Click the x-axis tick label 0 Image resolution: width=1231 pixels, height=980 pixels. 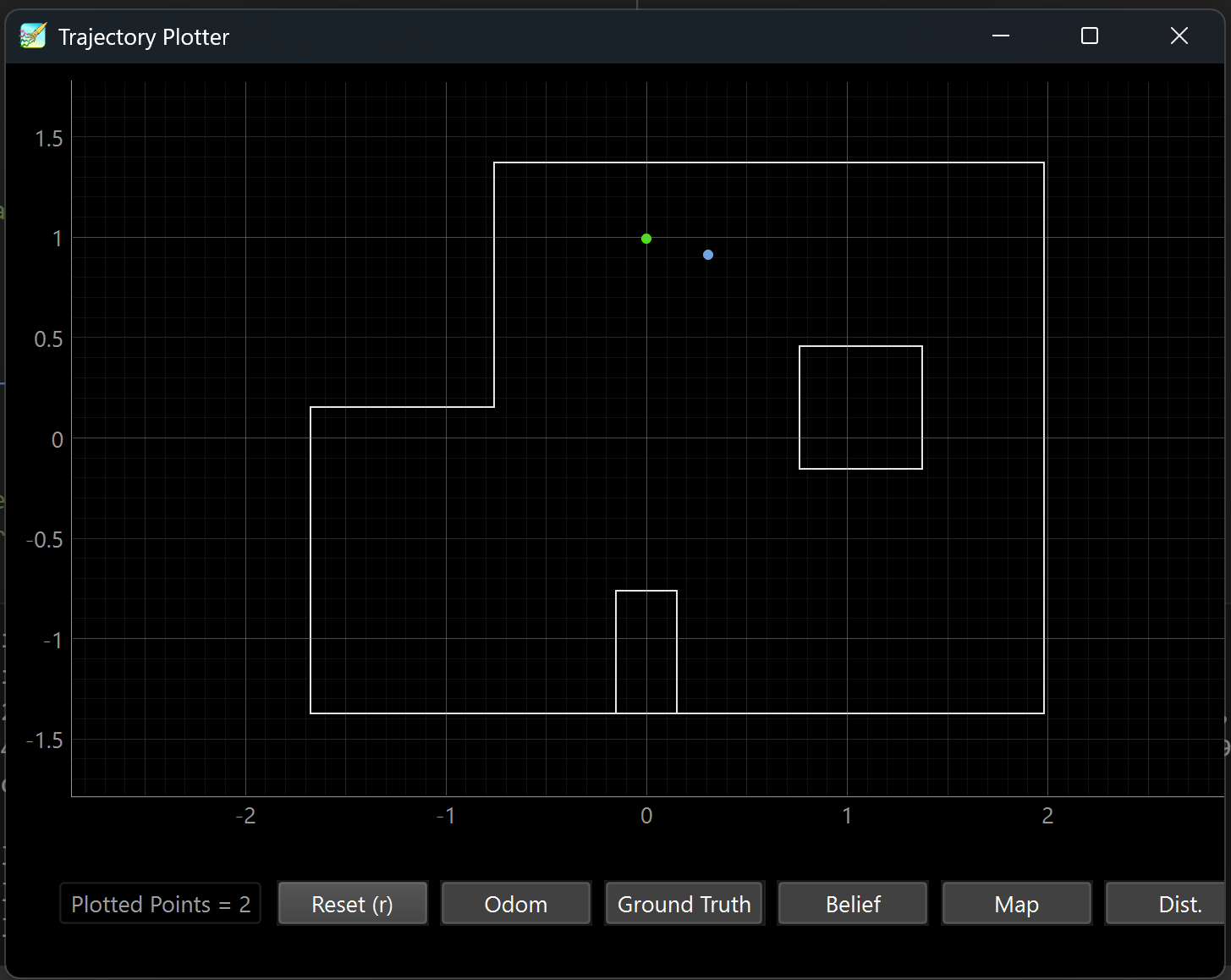(x=646, y=816)
